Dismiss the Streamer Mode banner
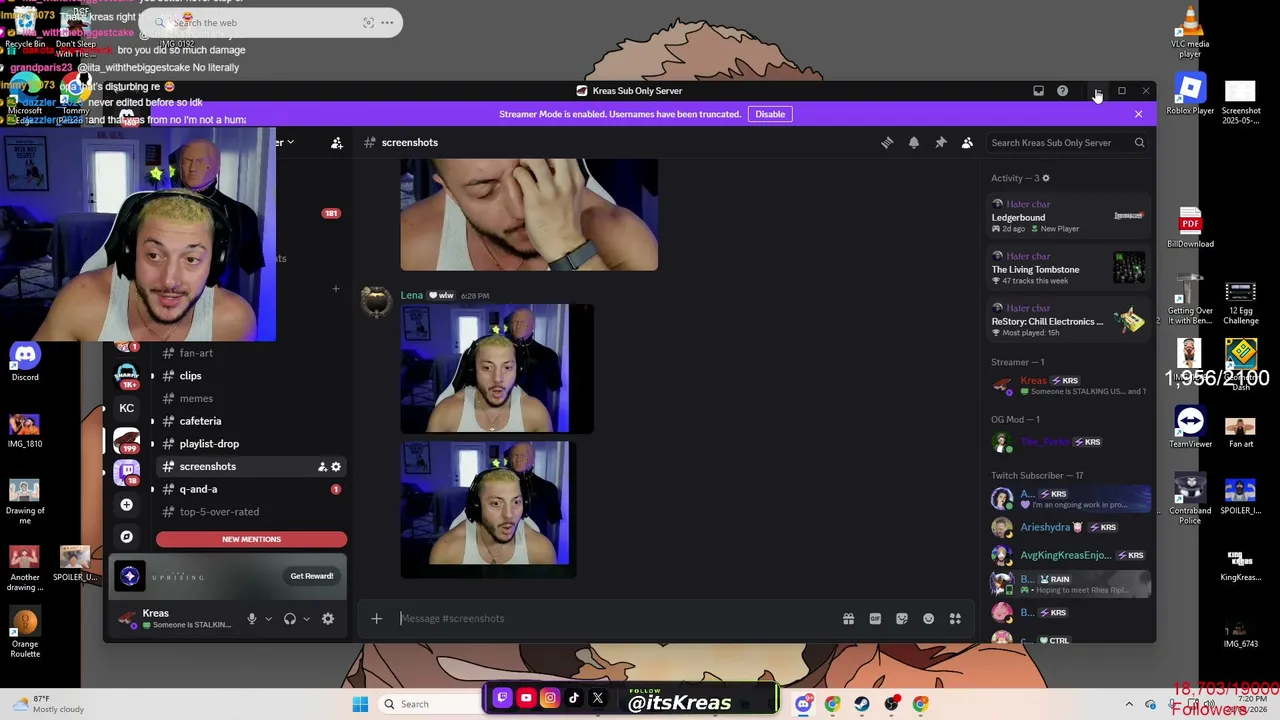 click(x=1138, y=114)
